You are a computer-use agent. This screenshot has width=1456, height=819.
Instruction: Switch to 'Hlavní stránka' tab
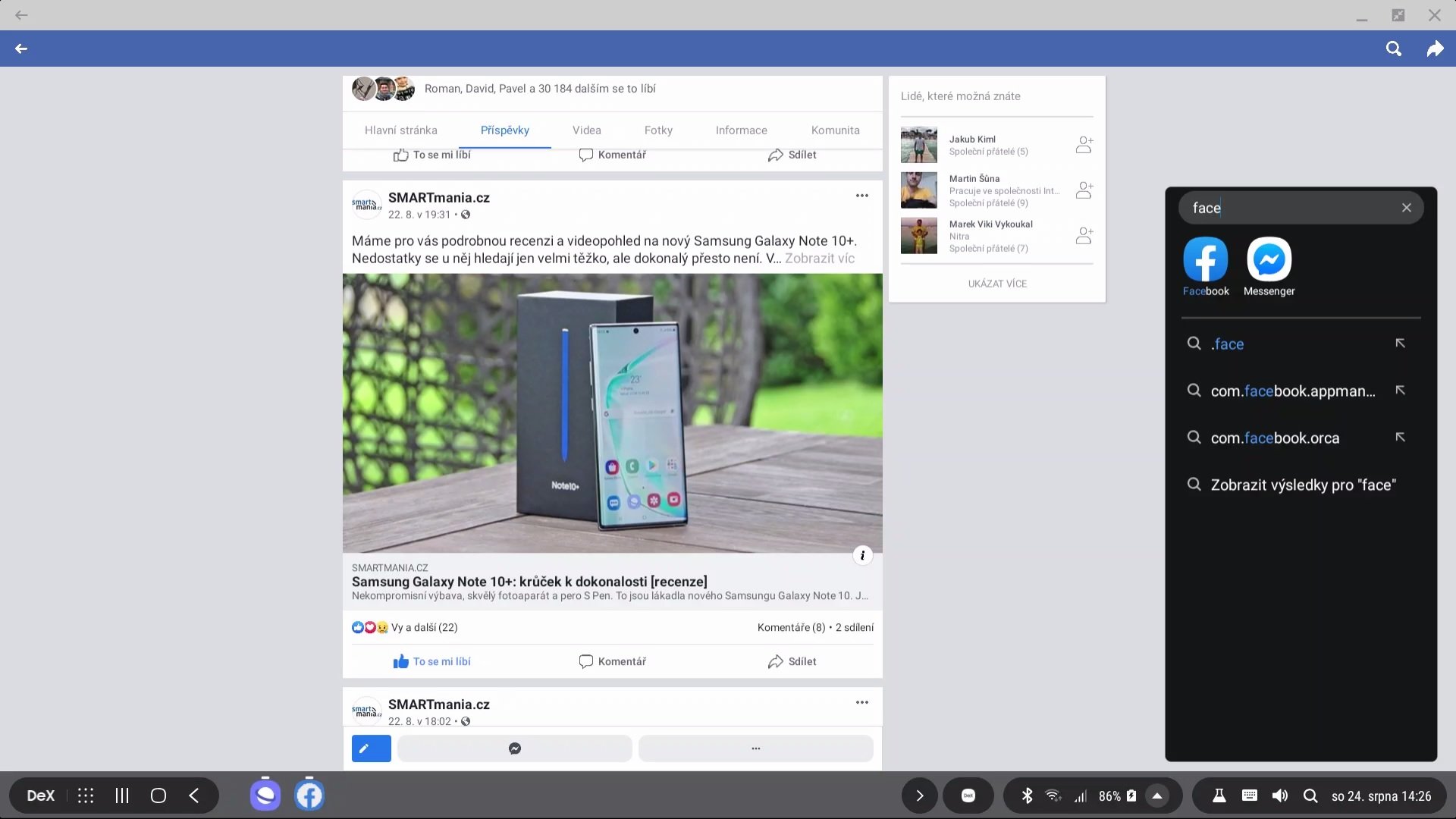400,130
